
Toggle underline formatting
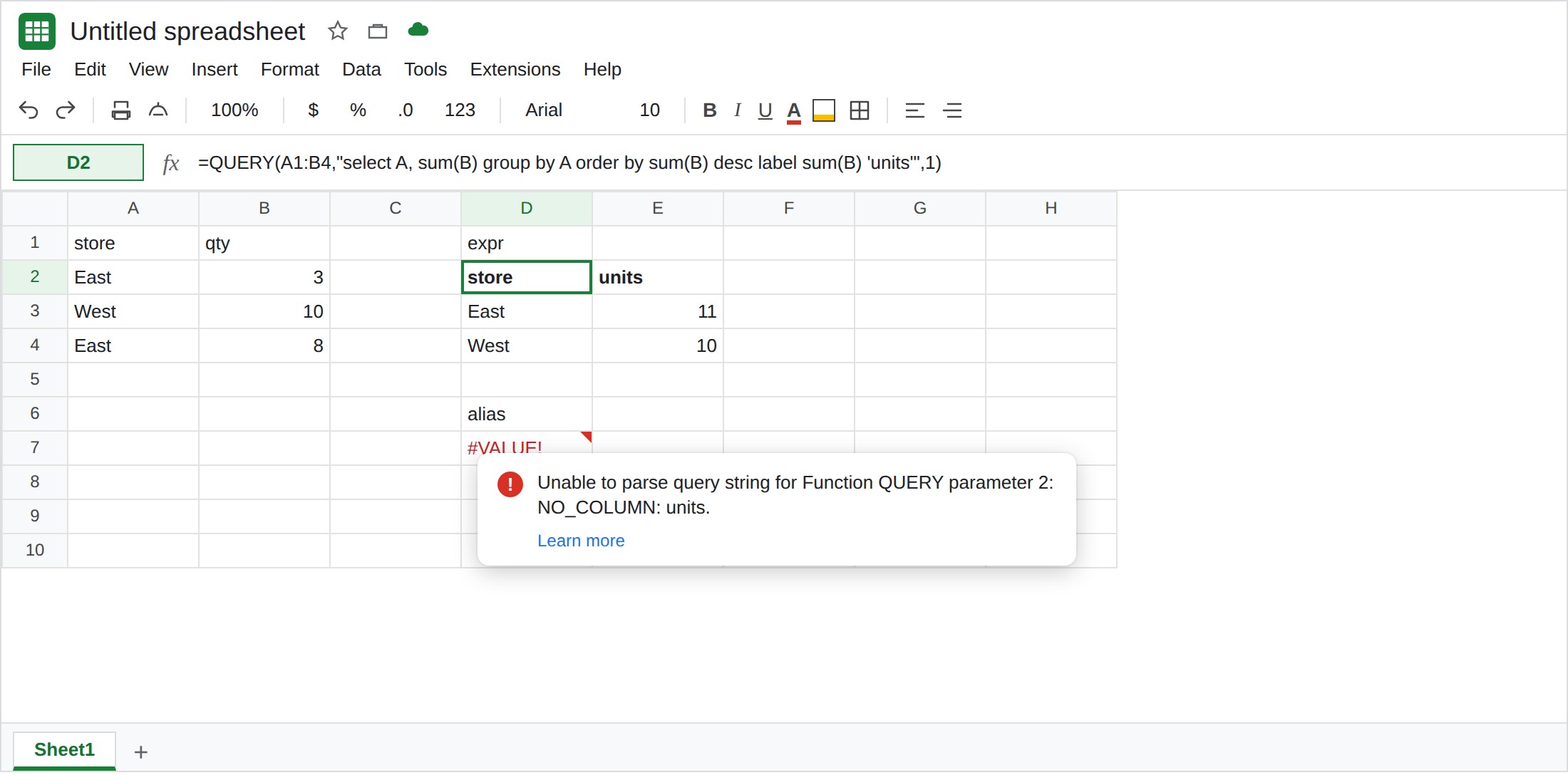(x=765, y=110)
